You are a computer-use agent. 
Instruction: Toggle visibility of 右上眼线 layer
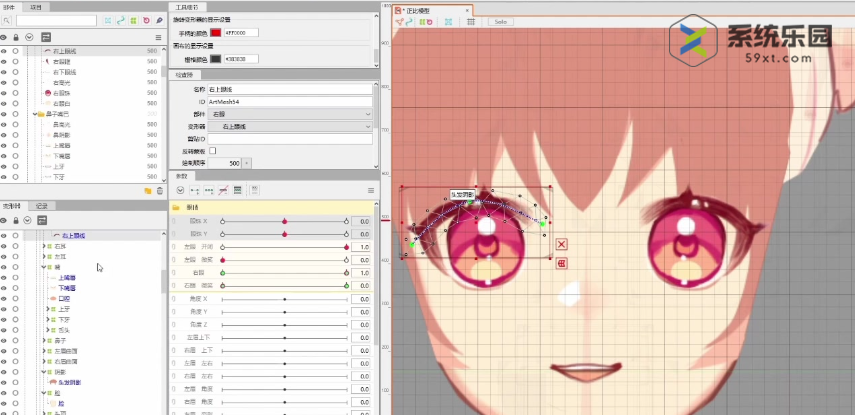(x=4, y=50)
